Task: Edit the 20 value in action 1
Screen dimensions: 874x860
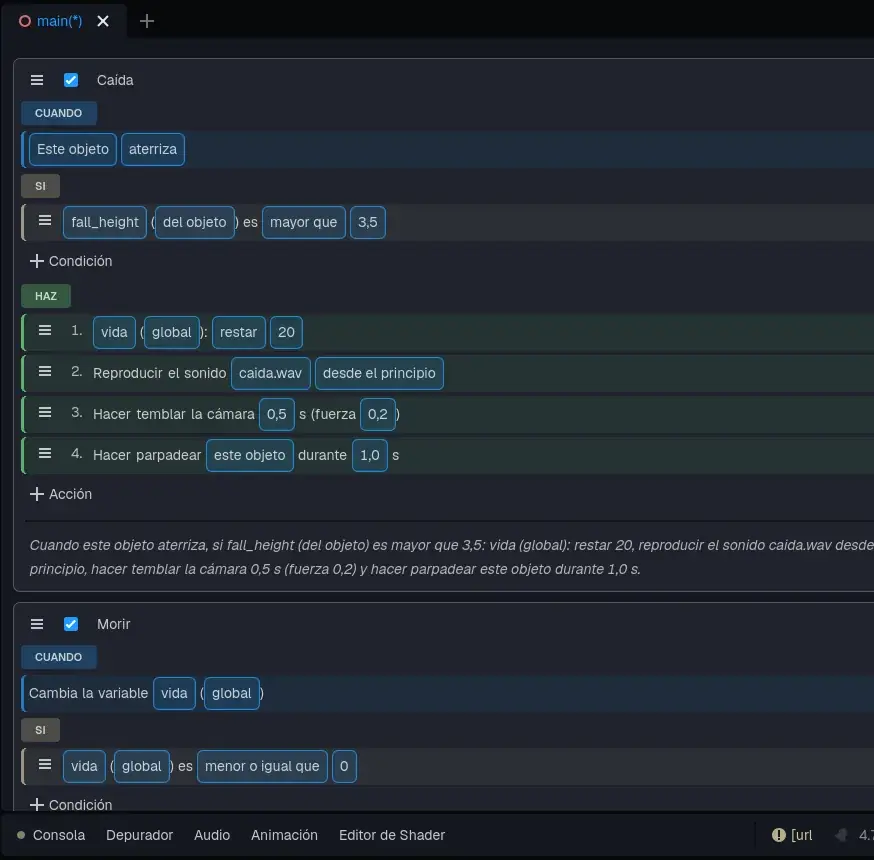Action: [287, 332]
